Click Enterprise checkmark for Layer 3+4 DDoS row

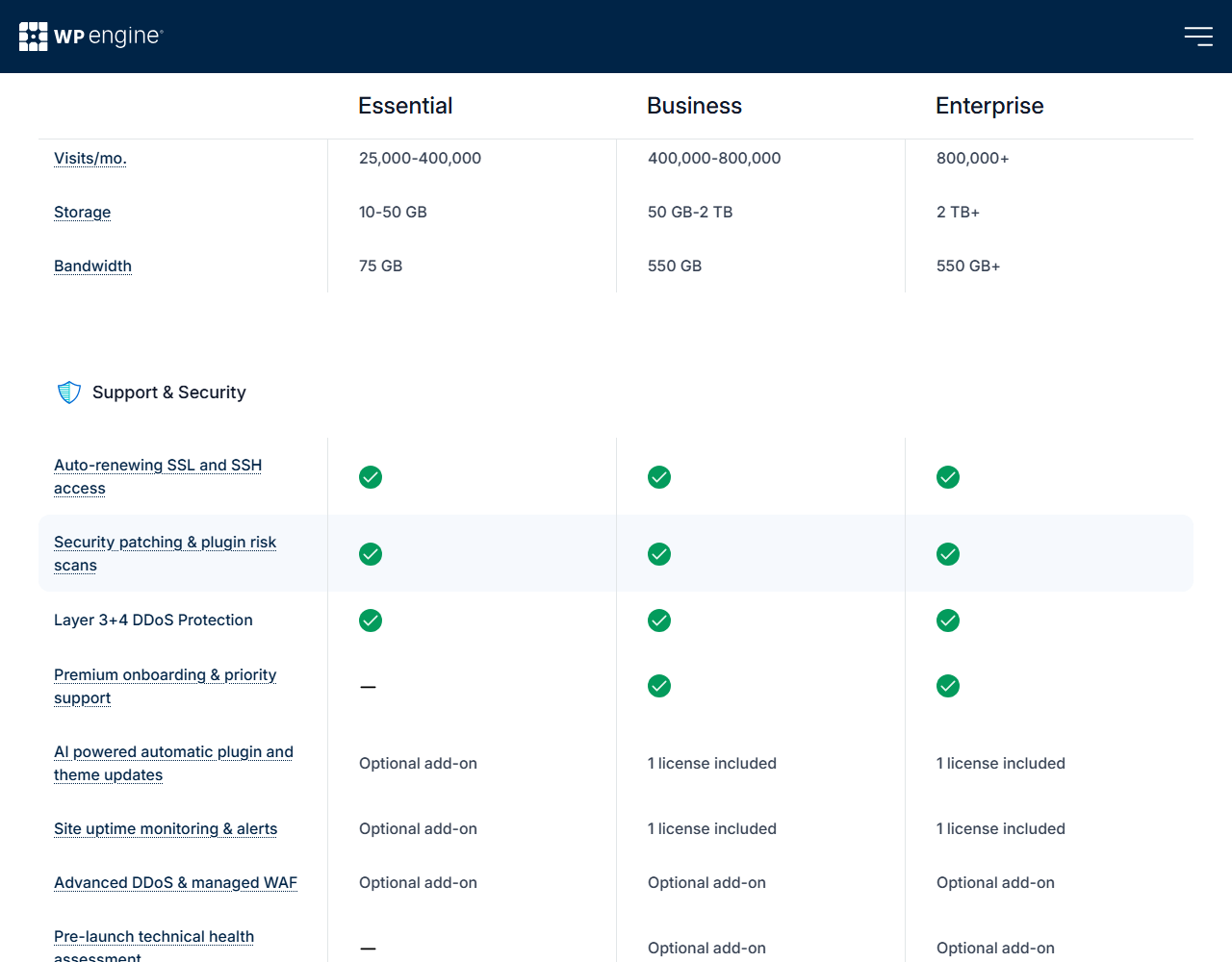pos(948,620)
